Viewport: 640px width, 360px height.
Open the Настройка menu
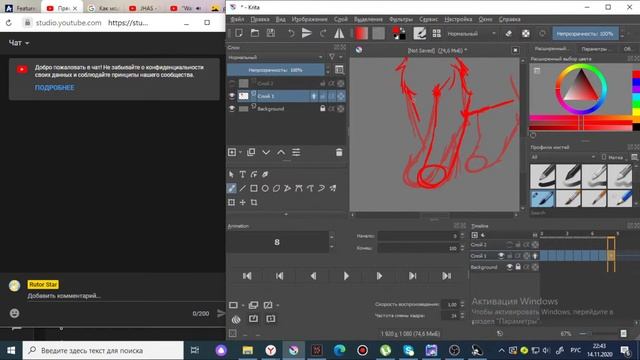pos(458,19)
